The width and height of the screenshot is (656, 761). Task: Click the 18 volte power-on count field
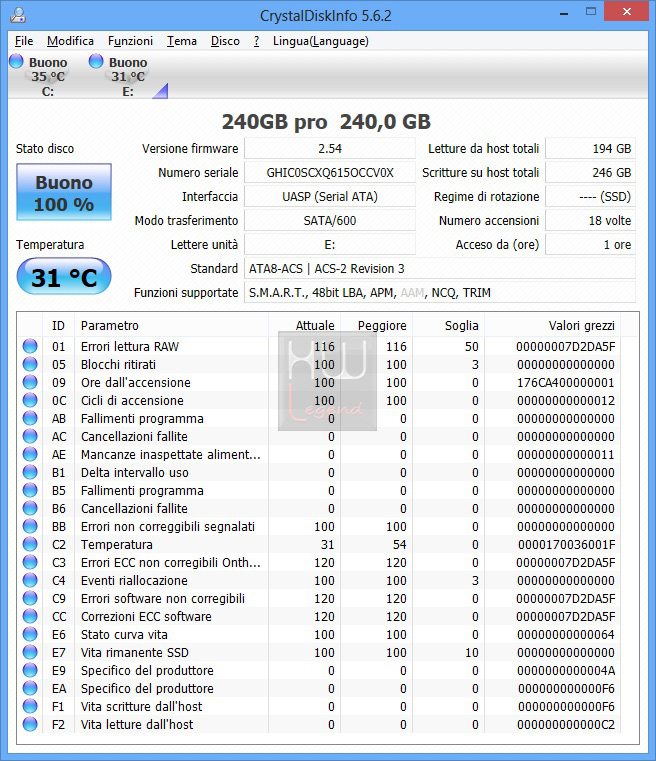pyautogui.click(x=590, y=220)
